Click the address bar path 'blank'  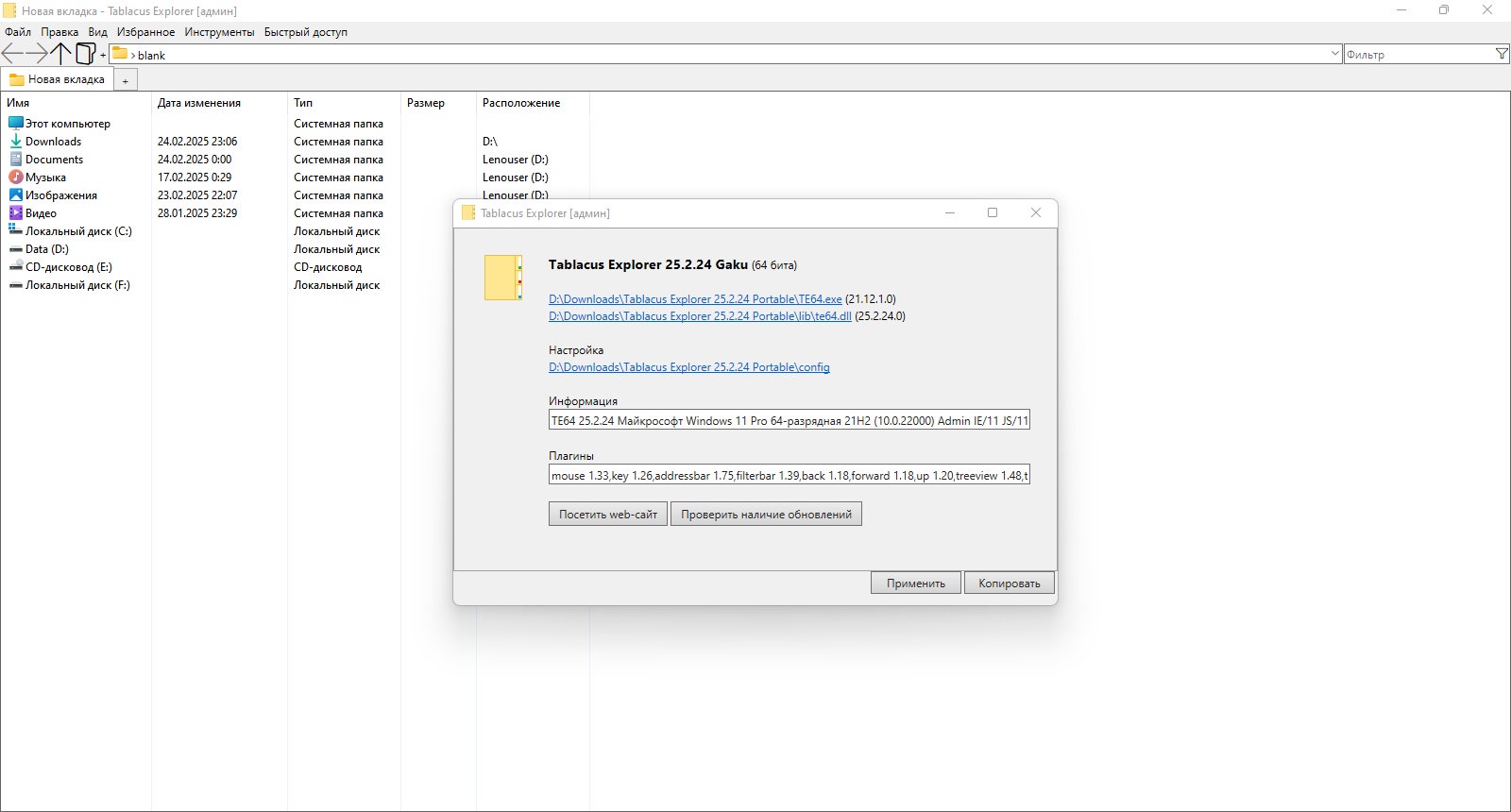pos(151,56)
